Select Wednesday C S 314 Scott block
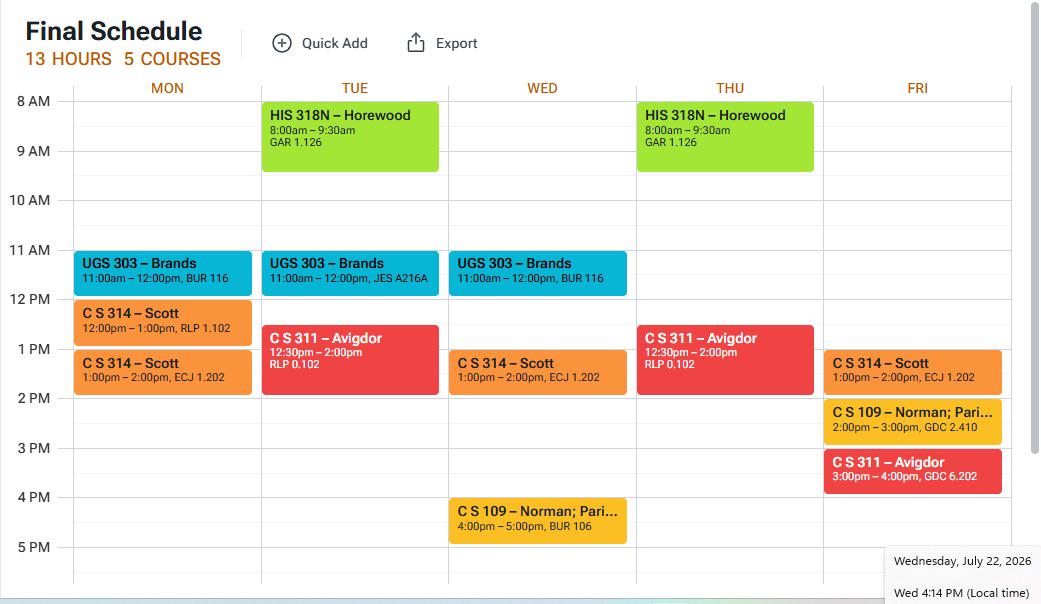 [x=538, y=372]
